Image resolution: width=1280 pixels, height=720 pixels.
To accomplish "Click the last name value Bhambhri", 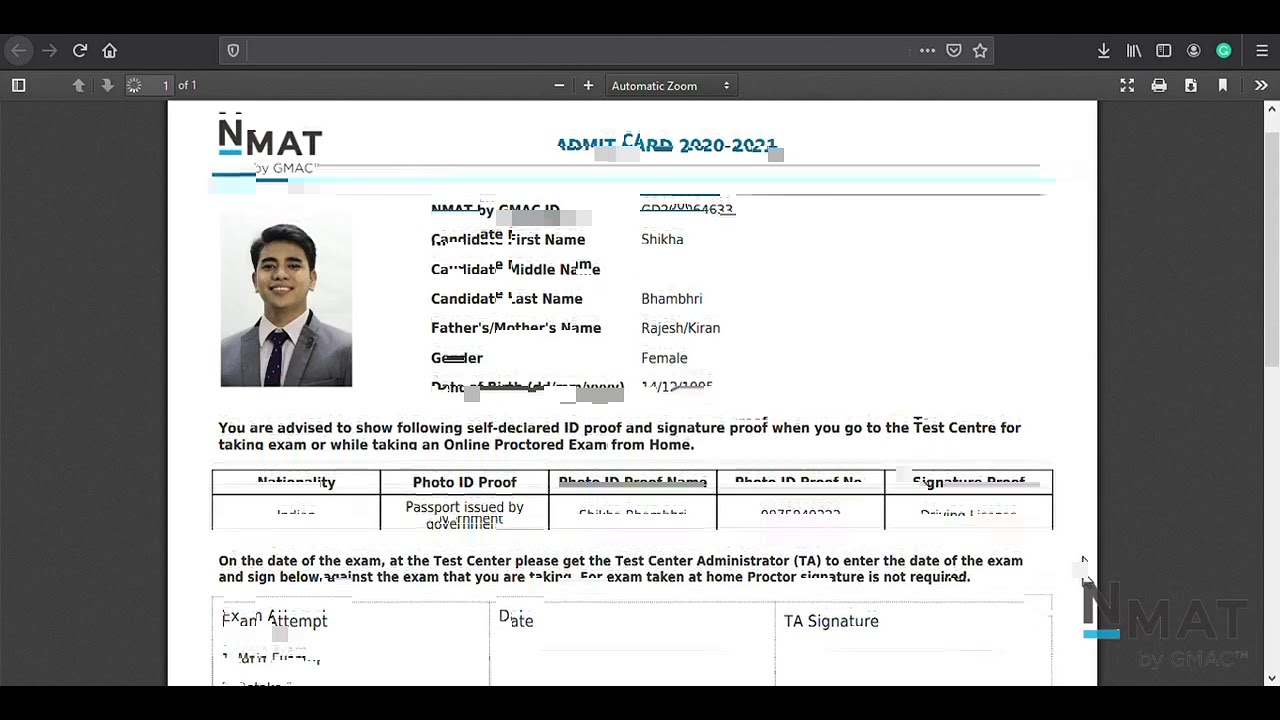I will [x=672, y=299].
